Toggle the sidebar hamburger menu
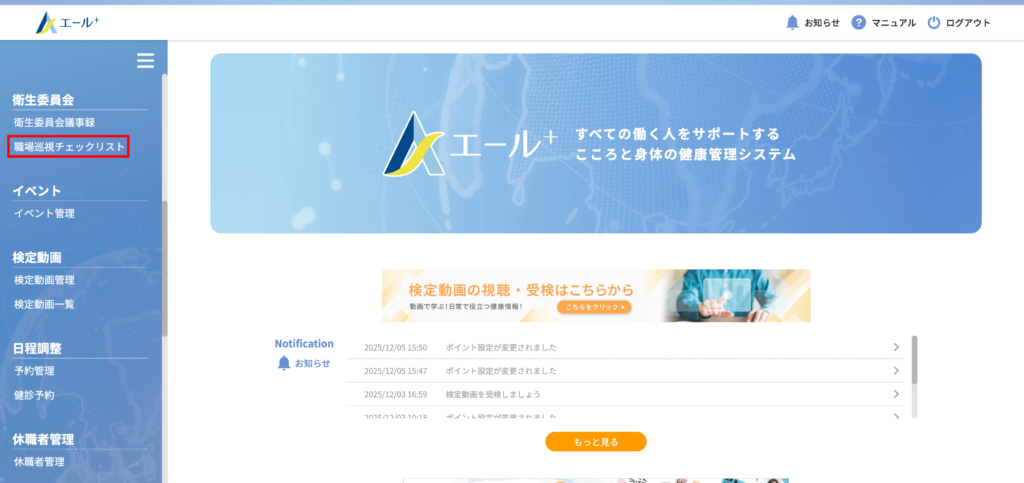Image resolution: width=1024 pixels, height=483 pixels. 145,61
